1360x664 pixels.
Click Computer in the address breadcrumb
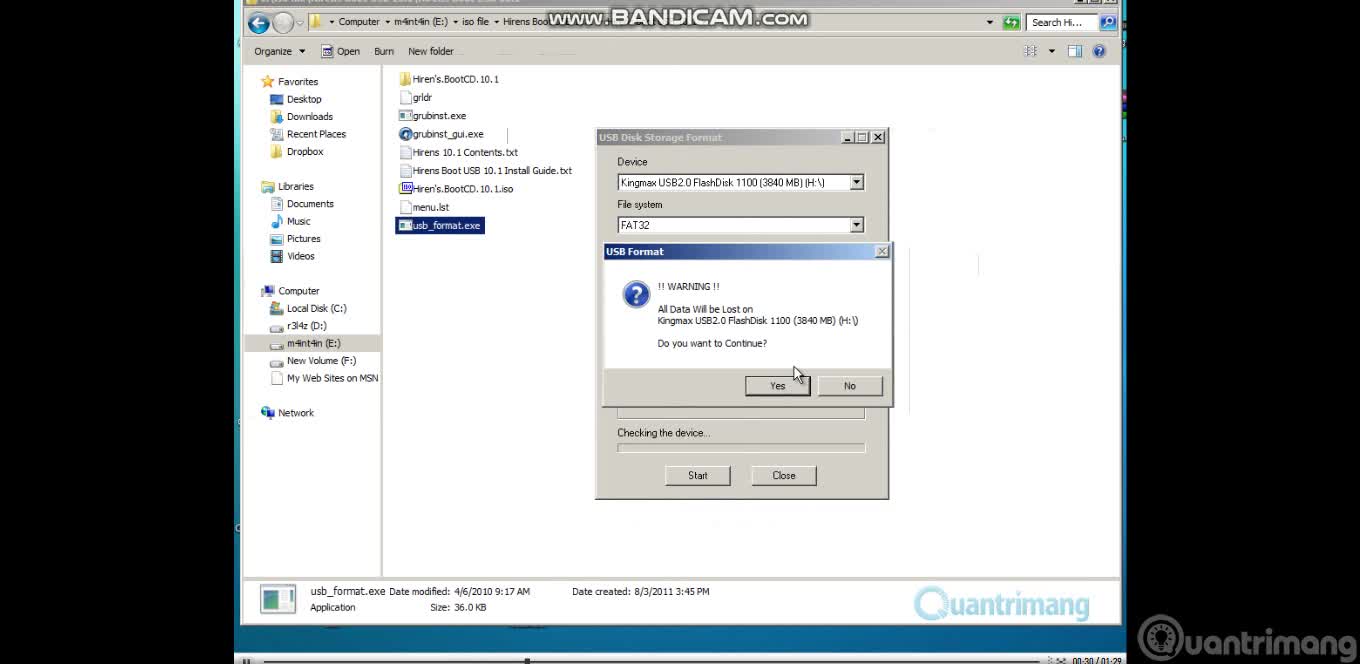[x=359, y=22]
